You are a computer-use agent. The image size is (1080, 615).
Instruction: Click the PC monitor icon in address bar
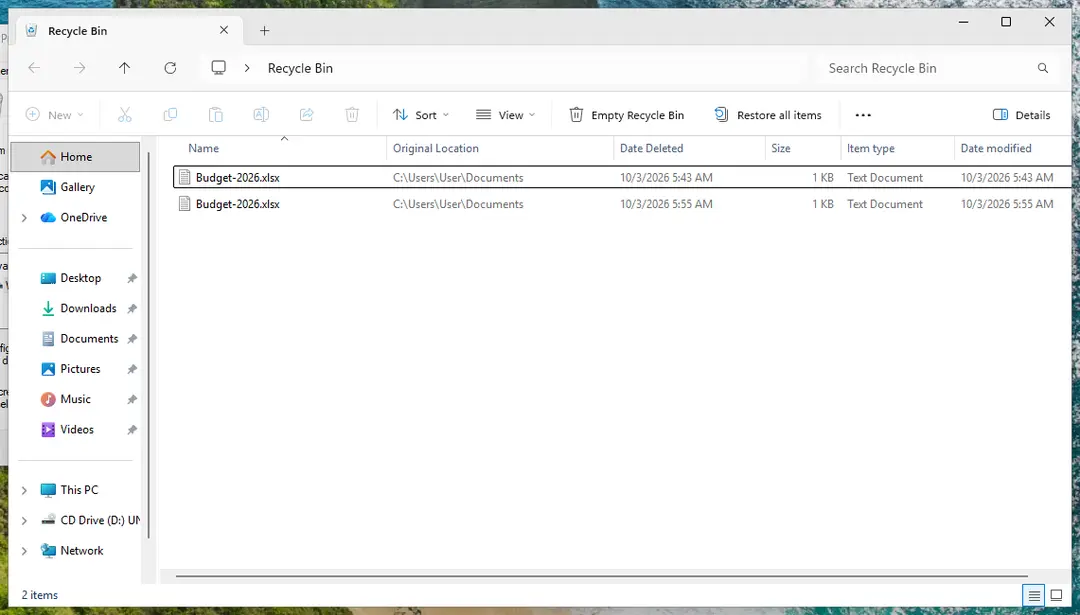[x=218, y=67]
